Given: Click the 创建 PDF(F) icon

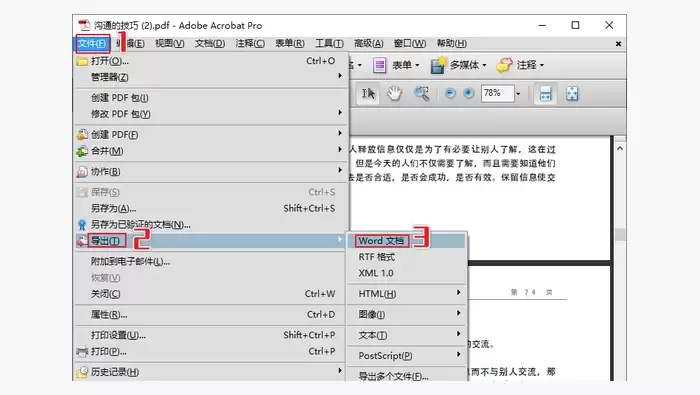Looking at the screenshot, I should pyautogui.click(x=82, y=134).
